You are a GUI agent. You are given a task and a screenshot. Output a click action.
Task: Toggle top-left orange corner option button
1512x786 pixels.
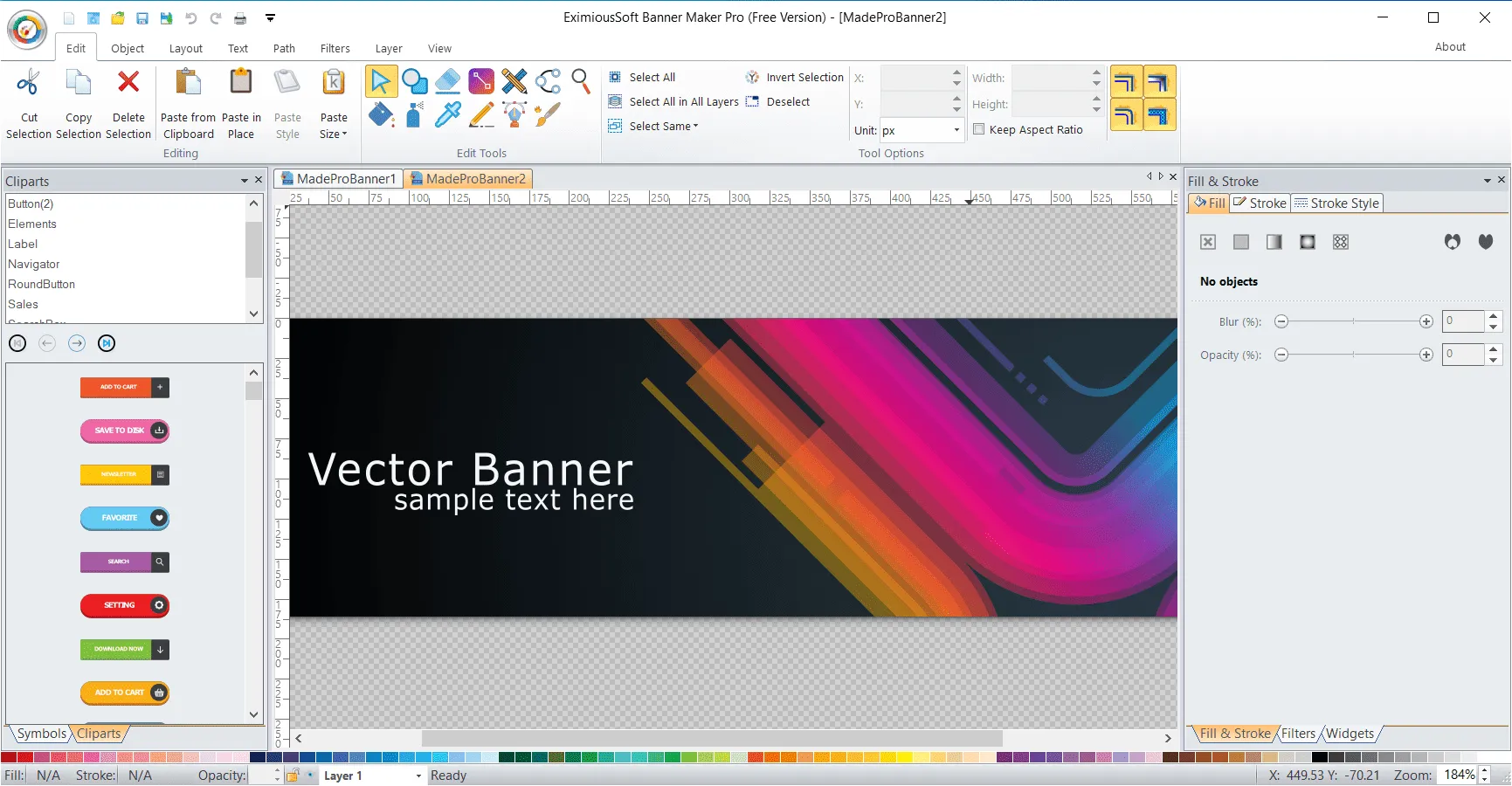coord(1126,82)
